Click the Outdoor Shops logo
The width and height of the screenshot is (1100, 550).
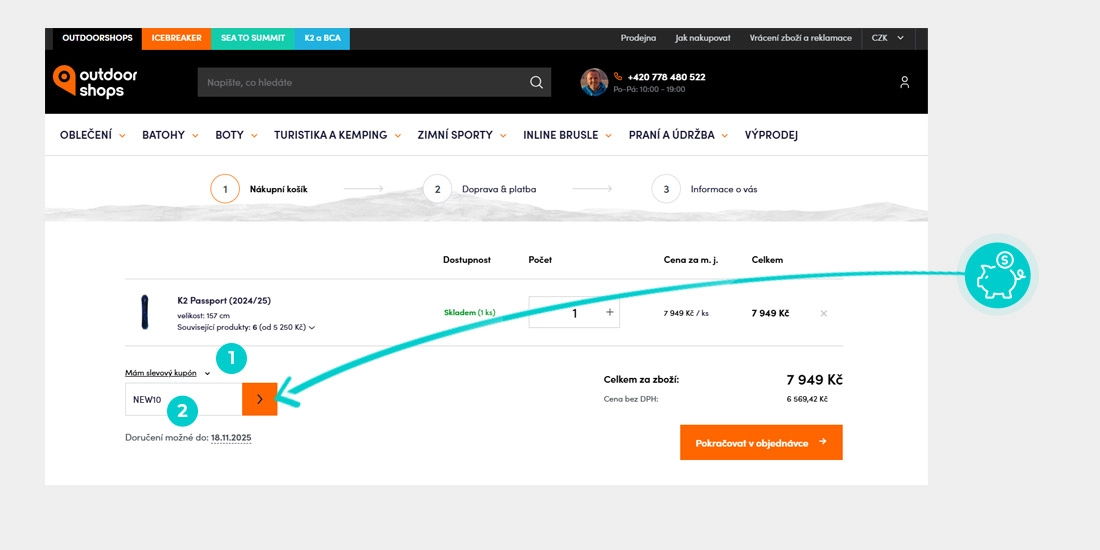tap(95, 82)
